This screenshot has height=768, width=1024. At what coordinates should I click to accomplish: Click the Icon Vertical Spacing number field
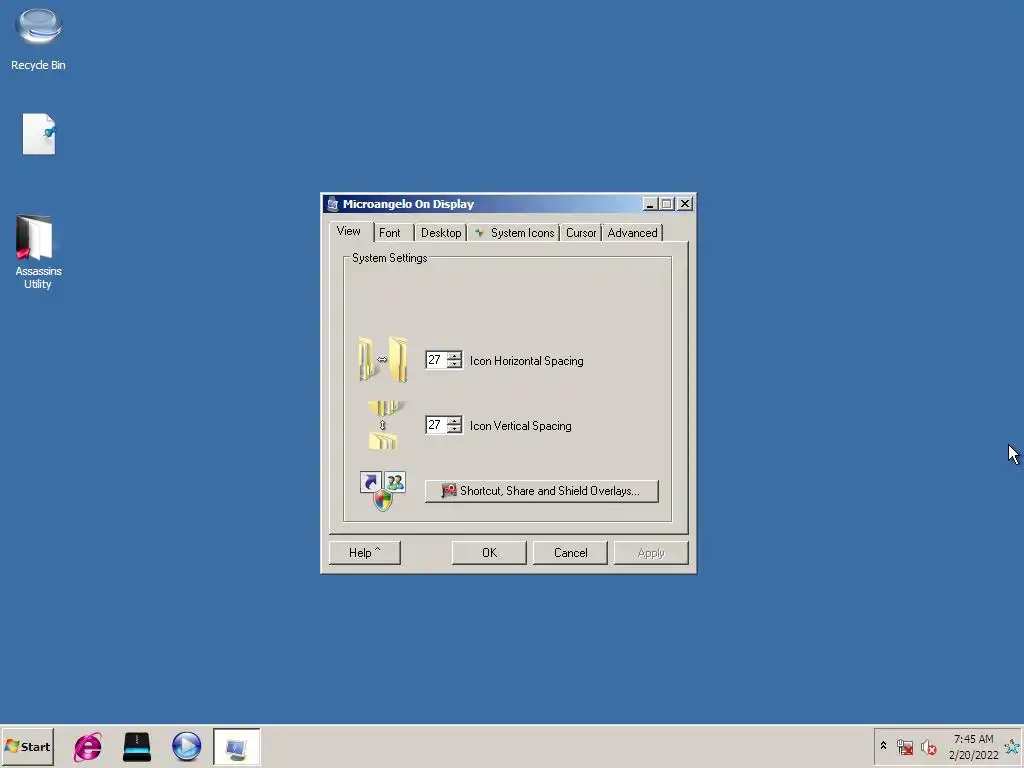click(x=436, y=425)
